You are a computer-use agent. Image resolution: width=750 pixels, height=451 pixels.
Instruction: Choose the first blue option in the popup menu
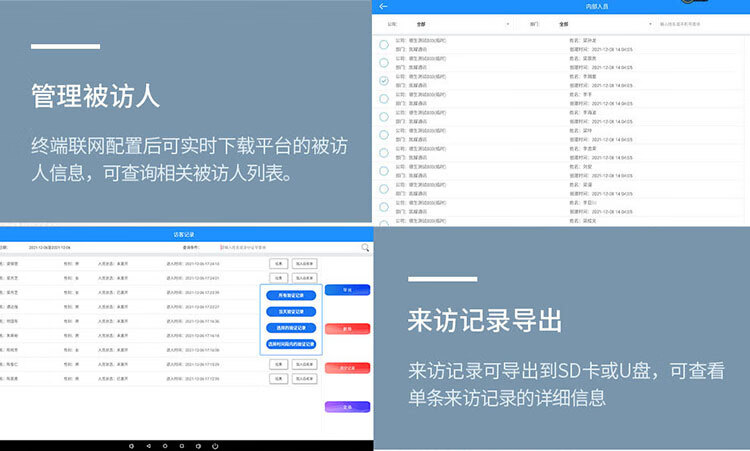[x=291, y=295]
